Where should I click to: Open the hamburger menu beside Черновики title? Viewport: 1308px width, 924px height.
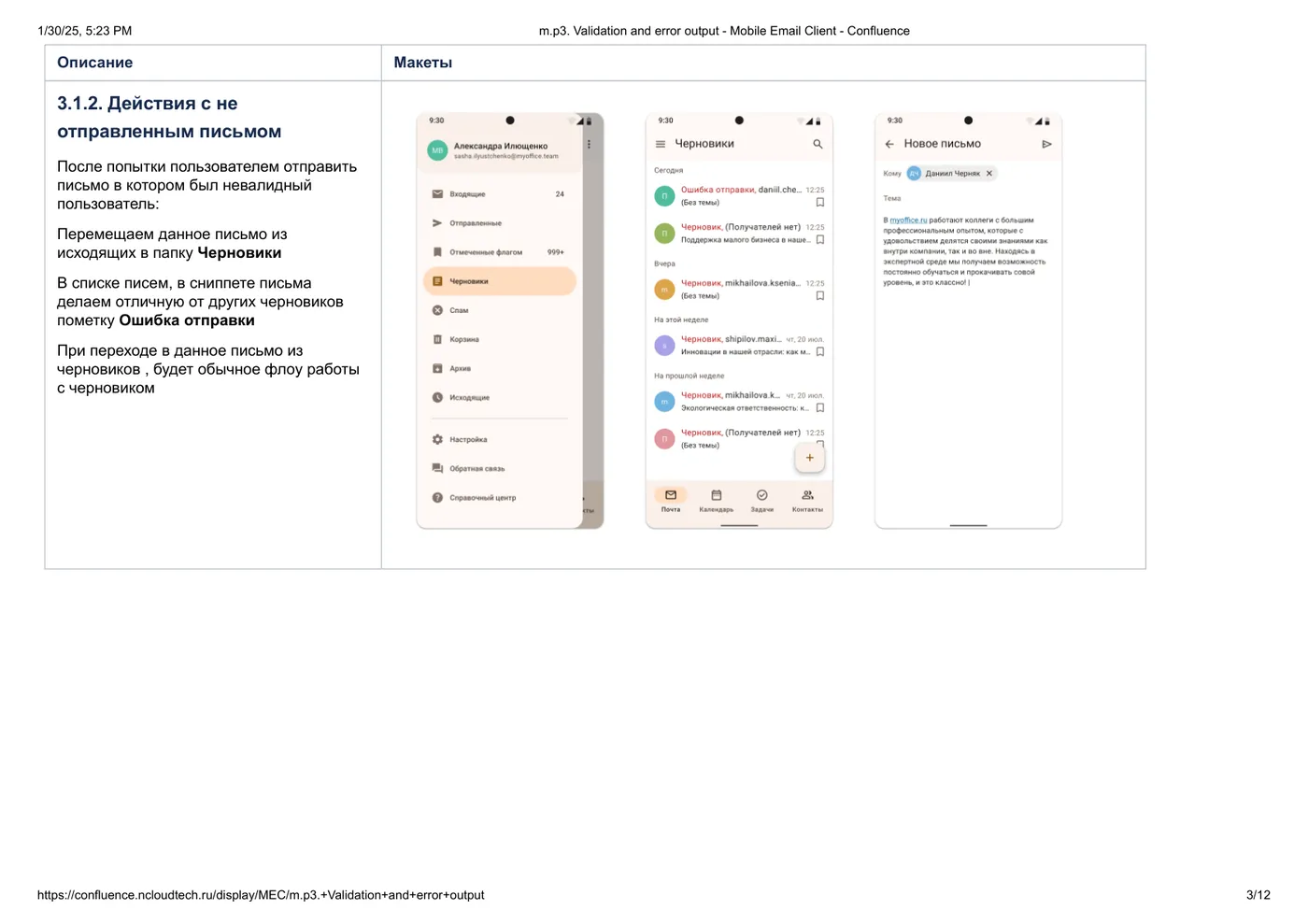[661, 144]
